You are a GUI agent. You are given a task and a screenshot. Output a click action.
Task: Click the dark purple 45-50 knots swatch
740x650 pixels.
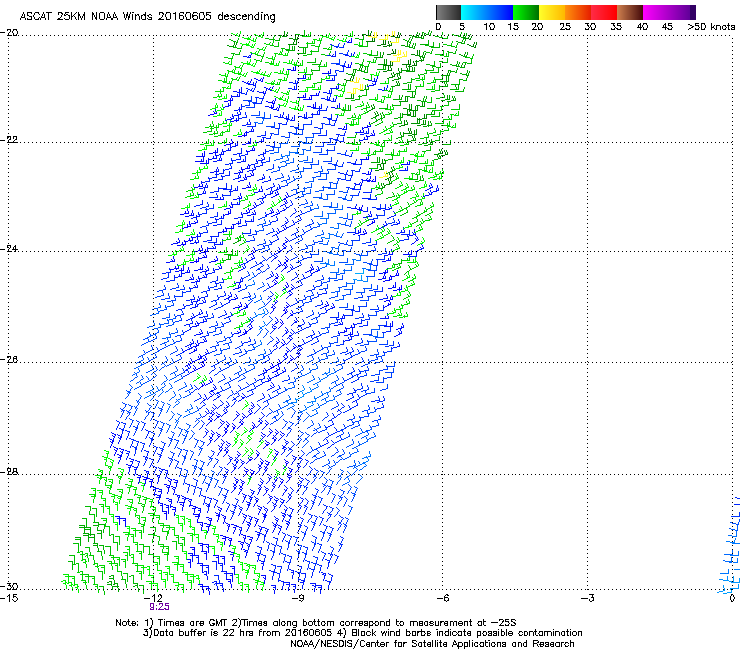pyautogui.click(x=682, y=12)
